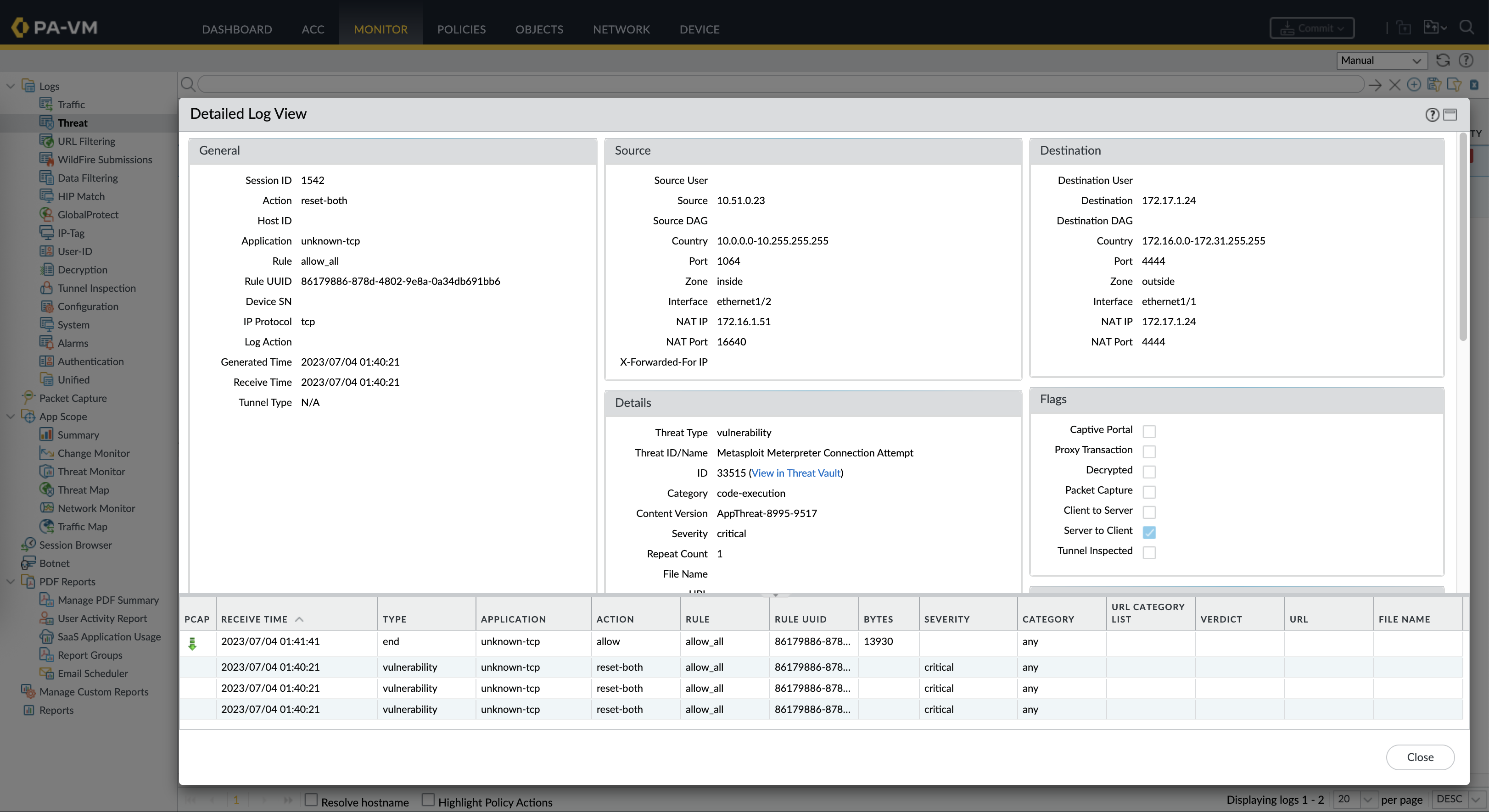The width and height of the screenshot is (1489, 812).
Task: Click the Close button
Action: (x=1420, y=756)
